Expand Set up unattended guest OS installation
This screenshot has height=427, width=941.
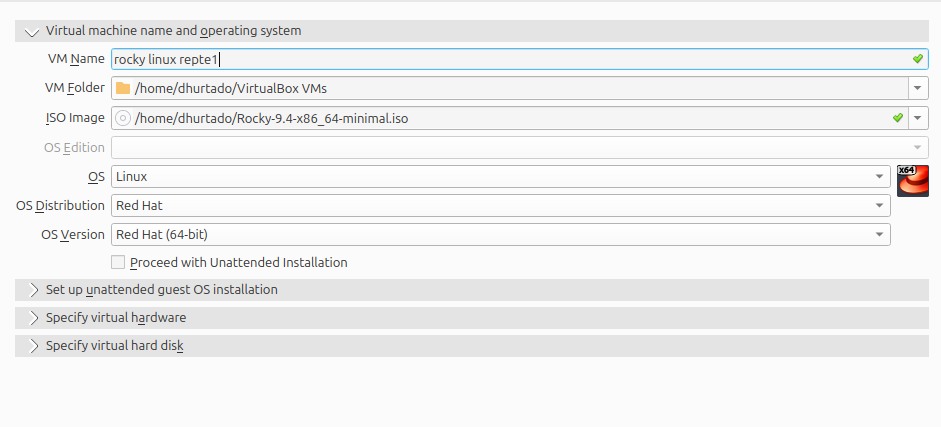(x=32, y=290)
